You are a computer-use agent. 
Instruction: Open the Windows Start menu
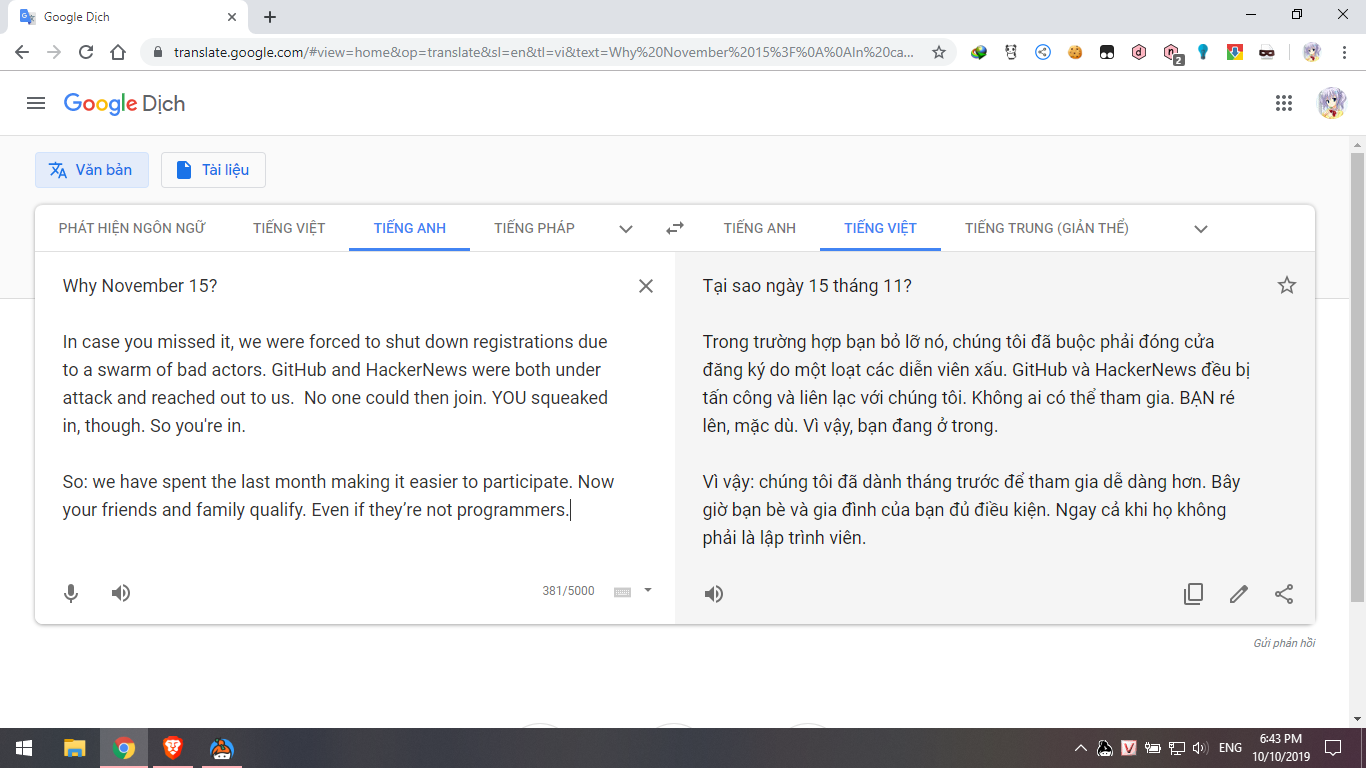(24, 748)
